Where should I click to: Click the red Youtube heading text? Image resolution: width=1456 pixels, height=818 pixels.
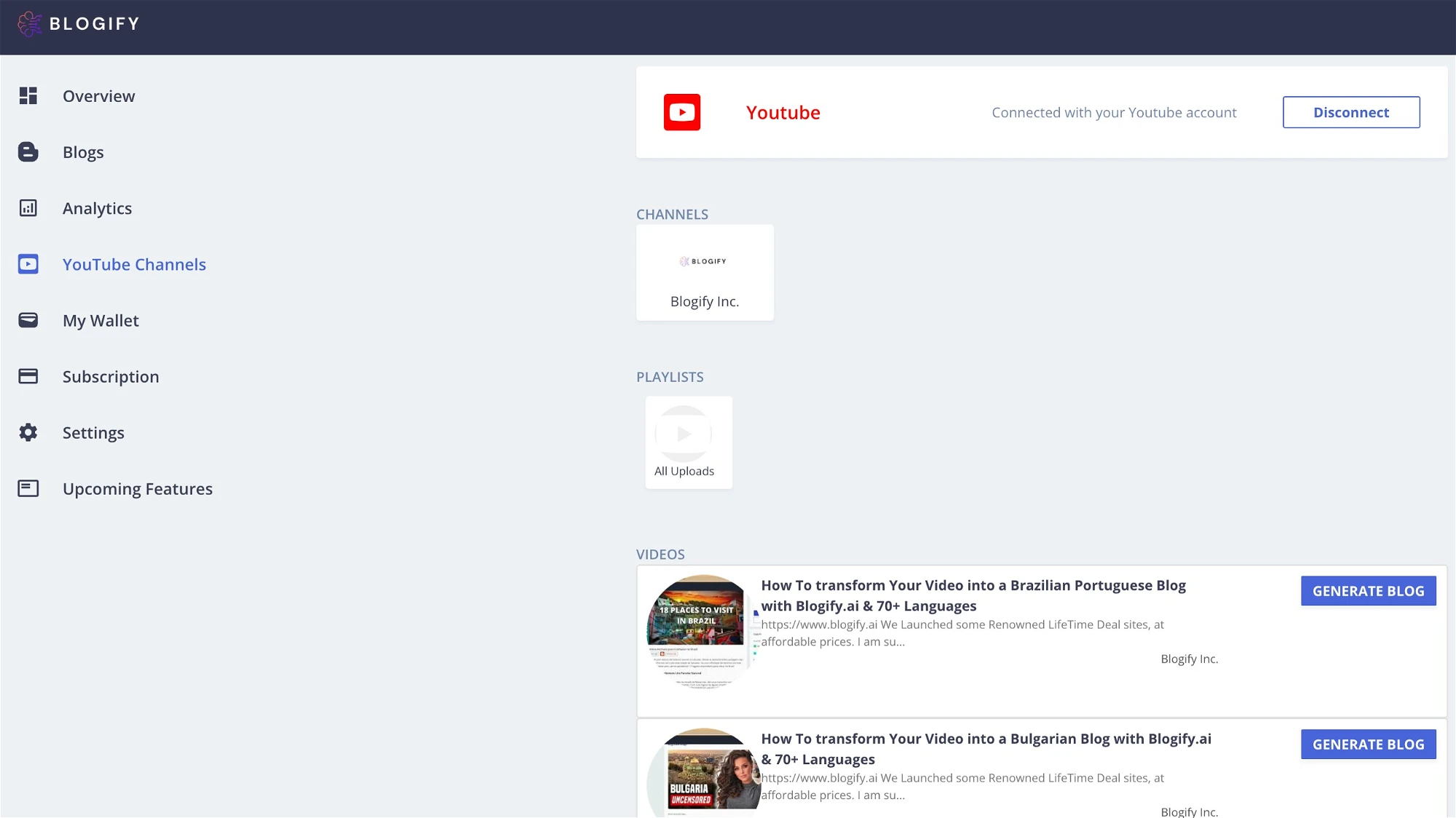(783, 112)
